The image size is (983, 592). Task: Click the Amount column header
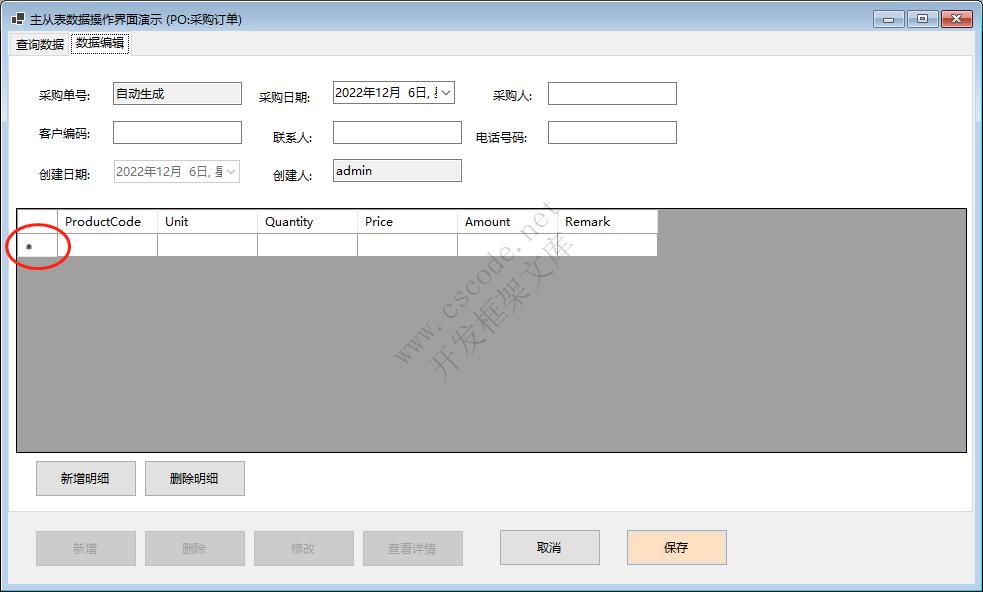pos(507,222)
